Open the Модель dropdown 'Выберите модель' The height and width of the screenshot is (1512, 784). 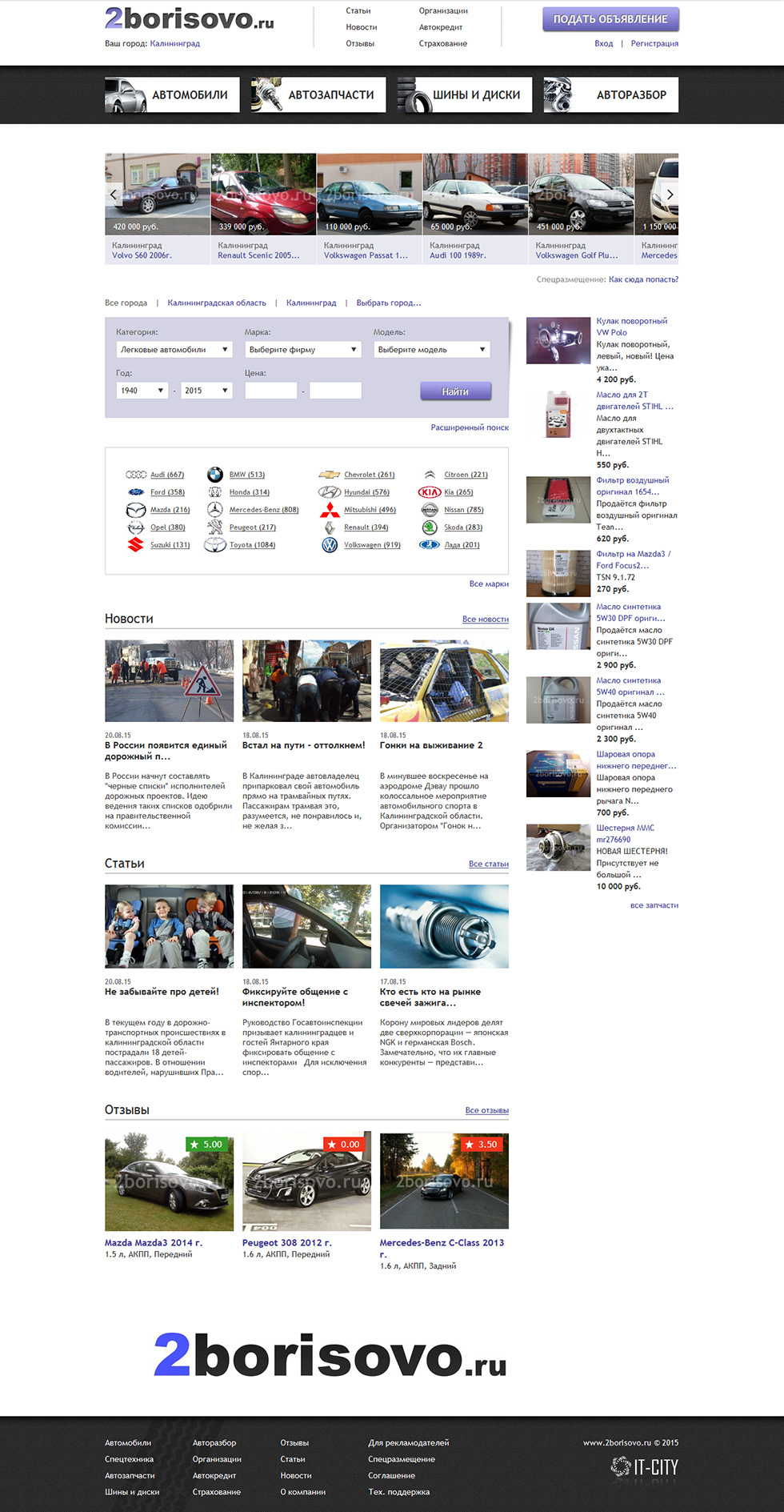click(432, 350)
